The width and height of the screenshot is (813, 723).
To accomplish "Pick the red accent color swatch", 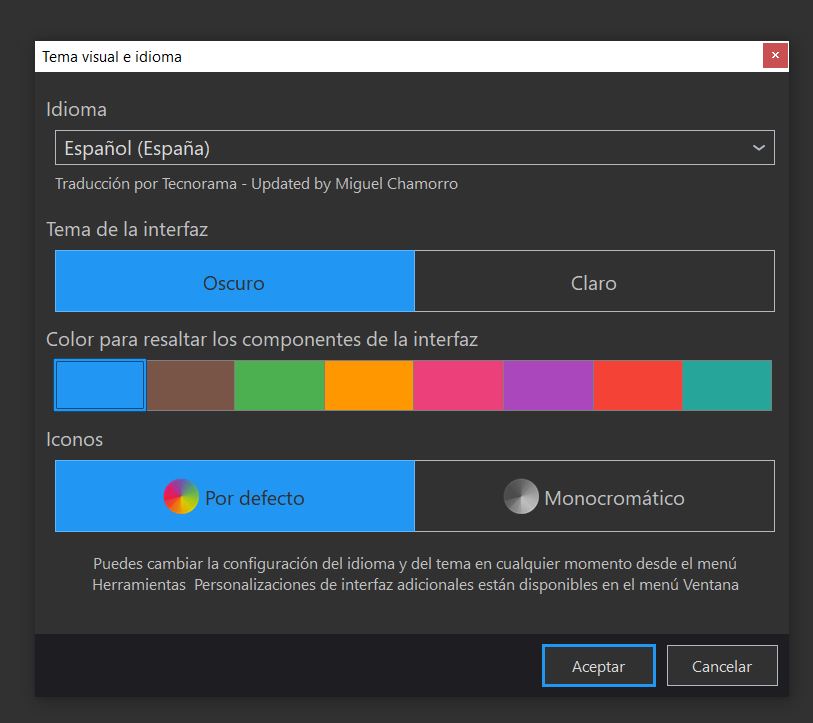I will pos(638,386).
